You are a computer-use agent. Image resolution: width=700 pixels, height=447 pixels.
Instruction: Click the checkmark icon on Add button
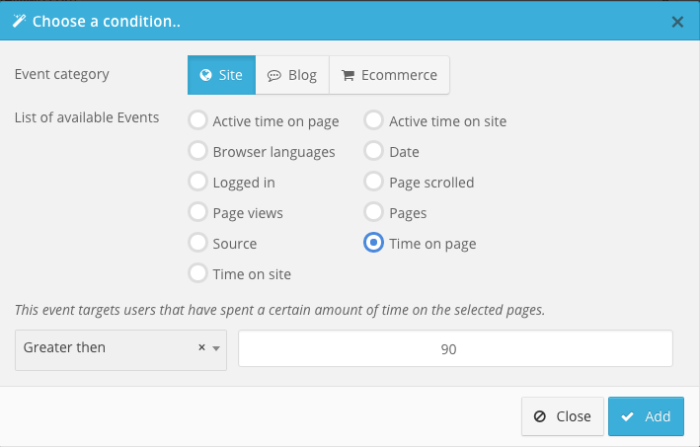click(627, 417)
